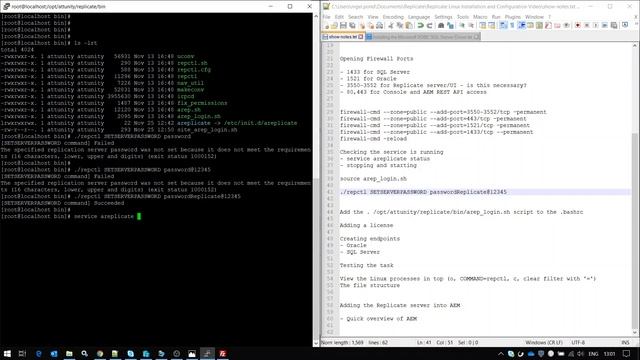Click the ENG language indicator in tray
This screenshot has width=640, height=360.
pos(593,354)
